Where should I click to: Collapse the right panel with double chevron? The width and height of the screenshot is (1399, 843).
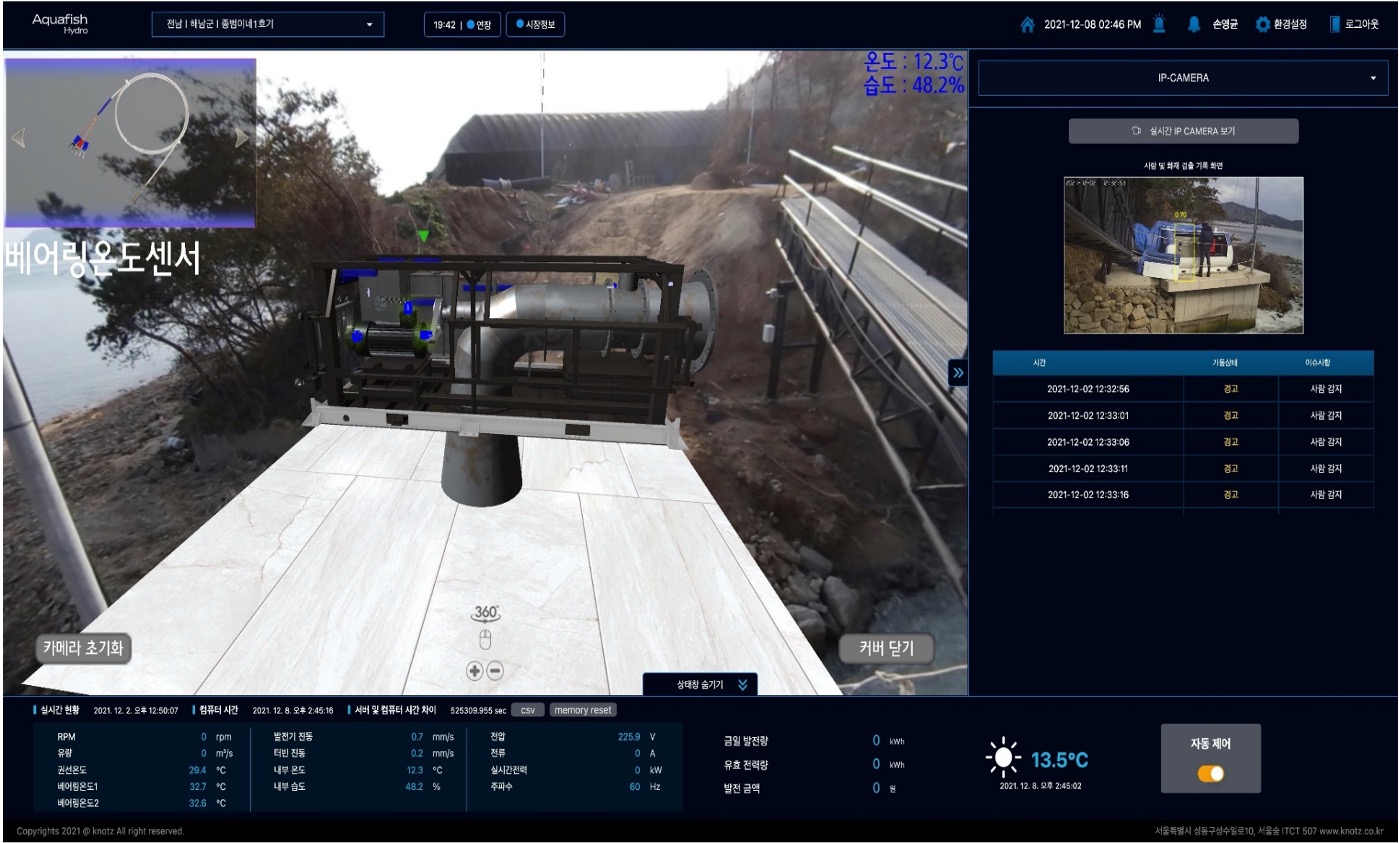[958, 372]
